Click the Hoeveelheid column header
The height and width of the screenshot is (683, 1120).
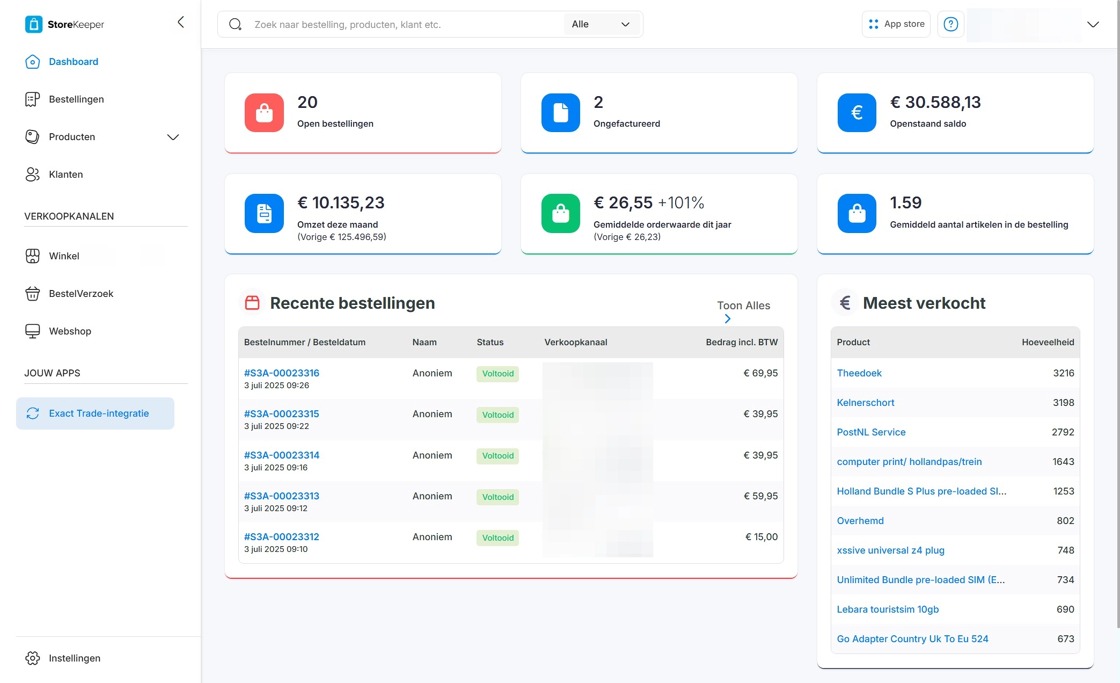tap(1048, 342)
